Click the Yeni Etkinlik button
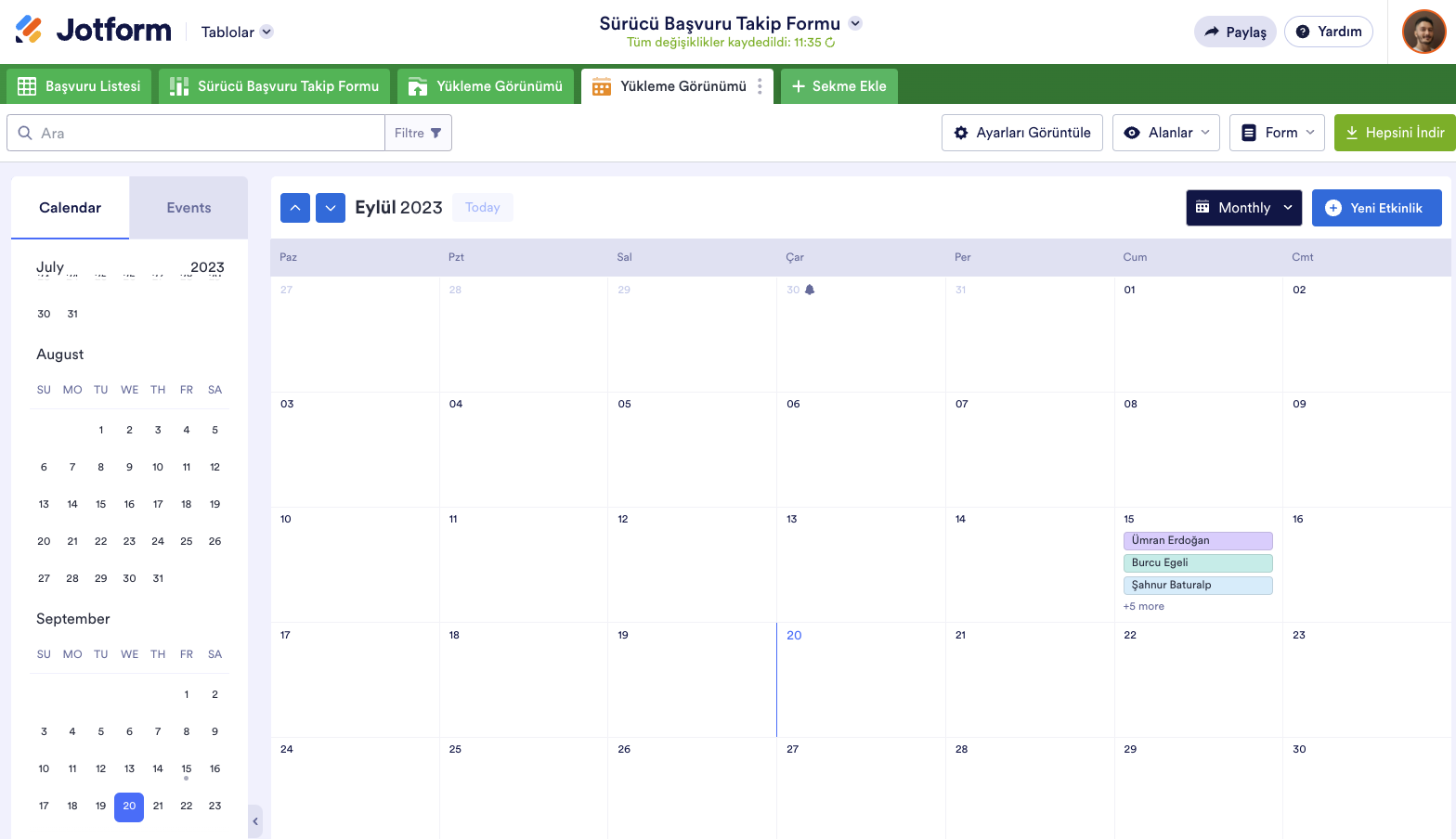 [x=1376, y=208]
